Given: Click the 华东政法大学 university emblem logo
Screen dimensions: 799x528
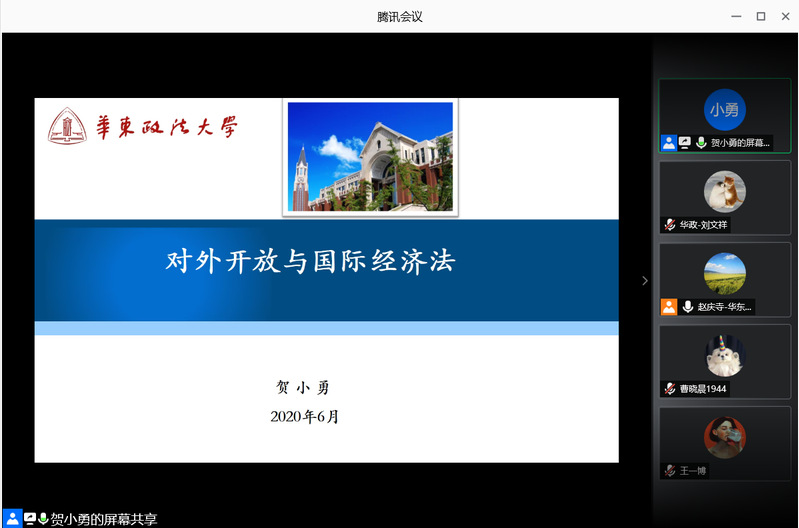Looking at the screenshot, I should (67, 126).
